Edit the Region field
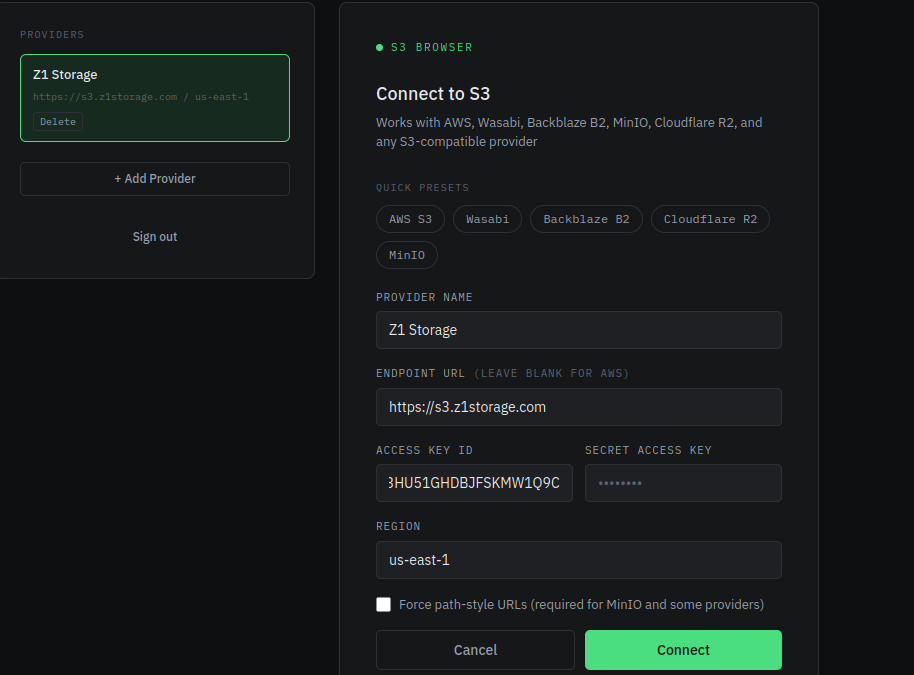914x675 pixels. click(x=579, y=560)
